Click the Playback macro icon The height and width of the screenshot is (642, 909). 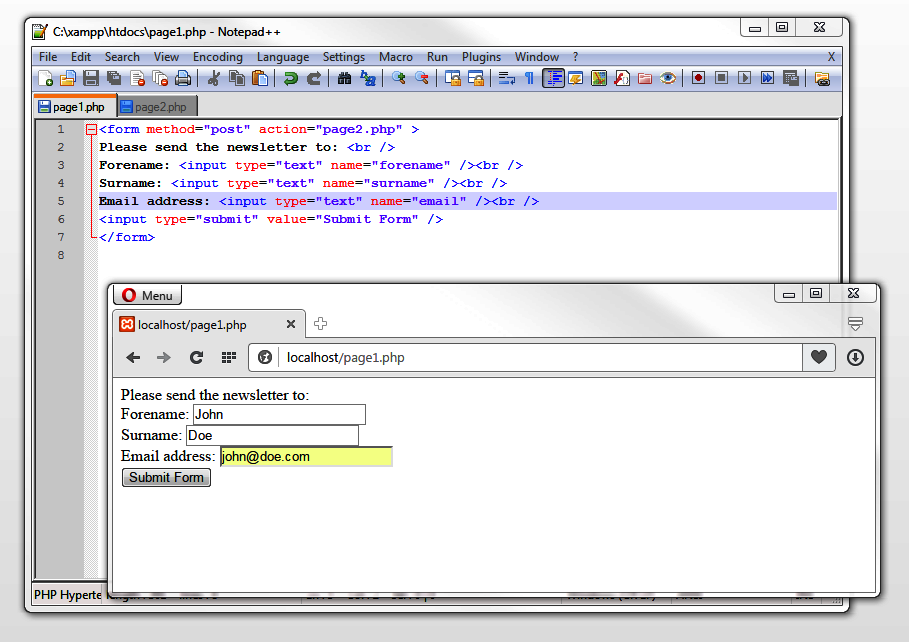(744, 78)
